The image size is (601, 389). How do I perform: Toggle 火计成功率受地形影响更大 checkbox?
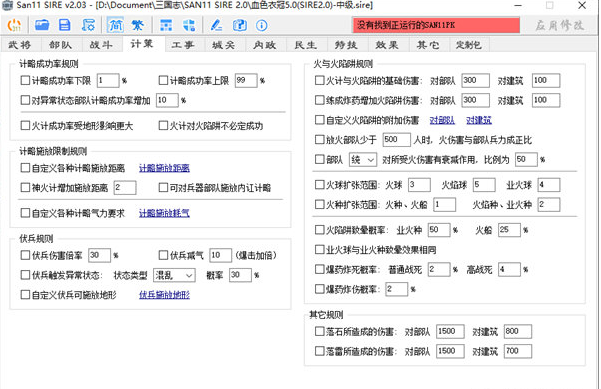click(x=25, y=125)
